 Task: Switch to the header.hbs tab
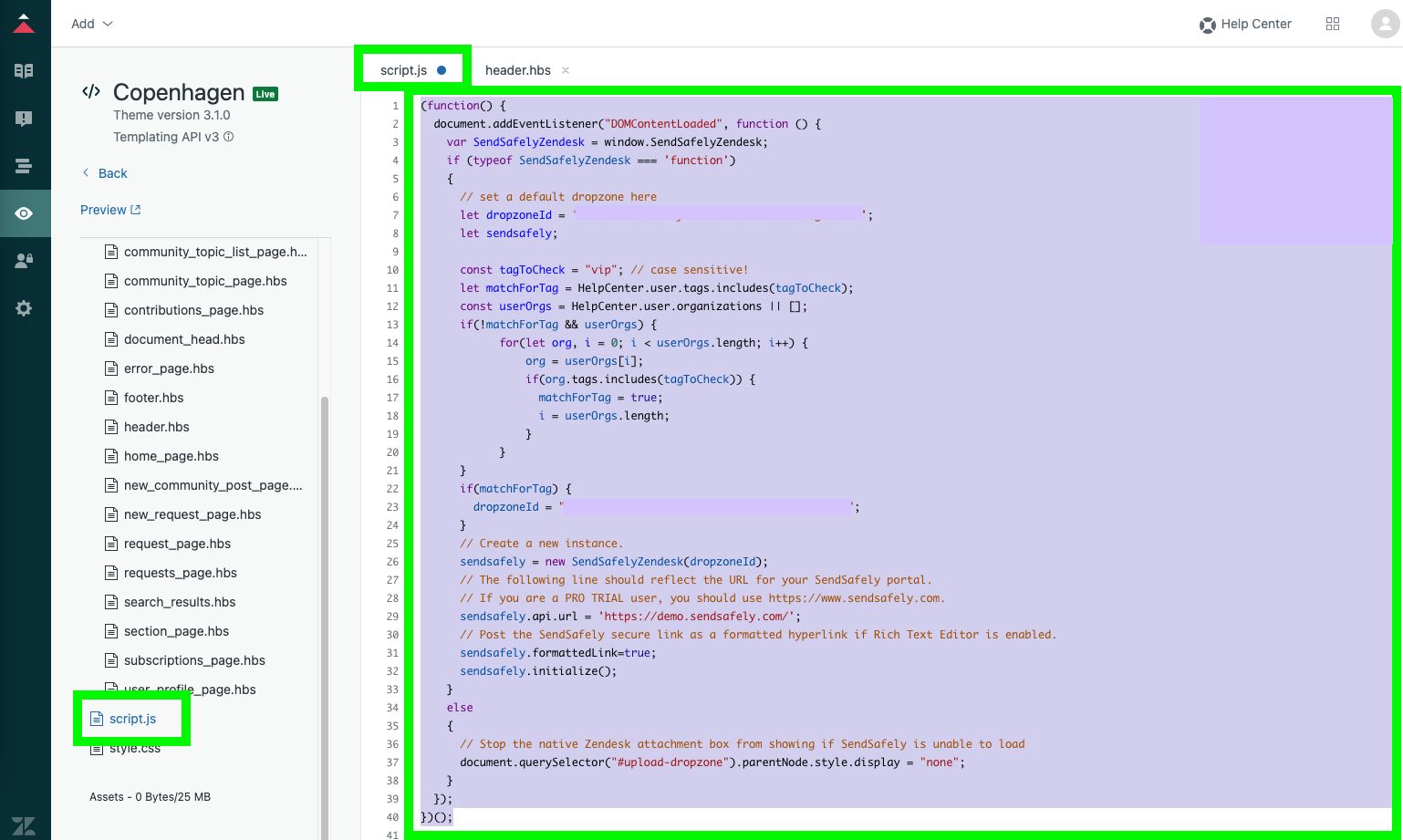point(517,70)
